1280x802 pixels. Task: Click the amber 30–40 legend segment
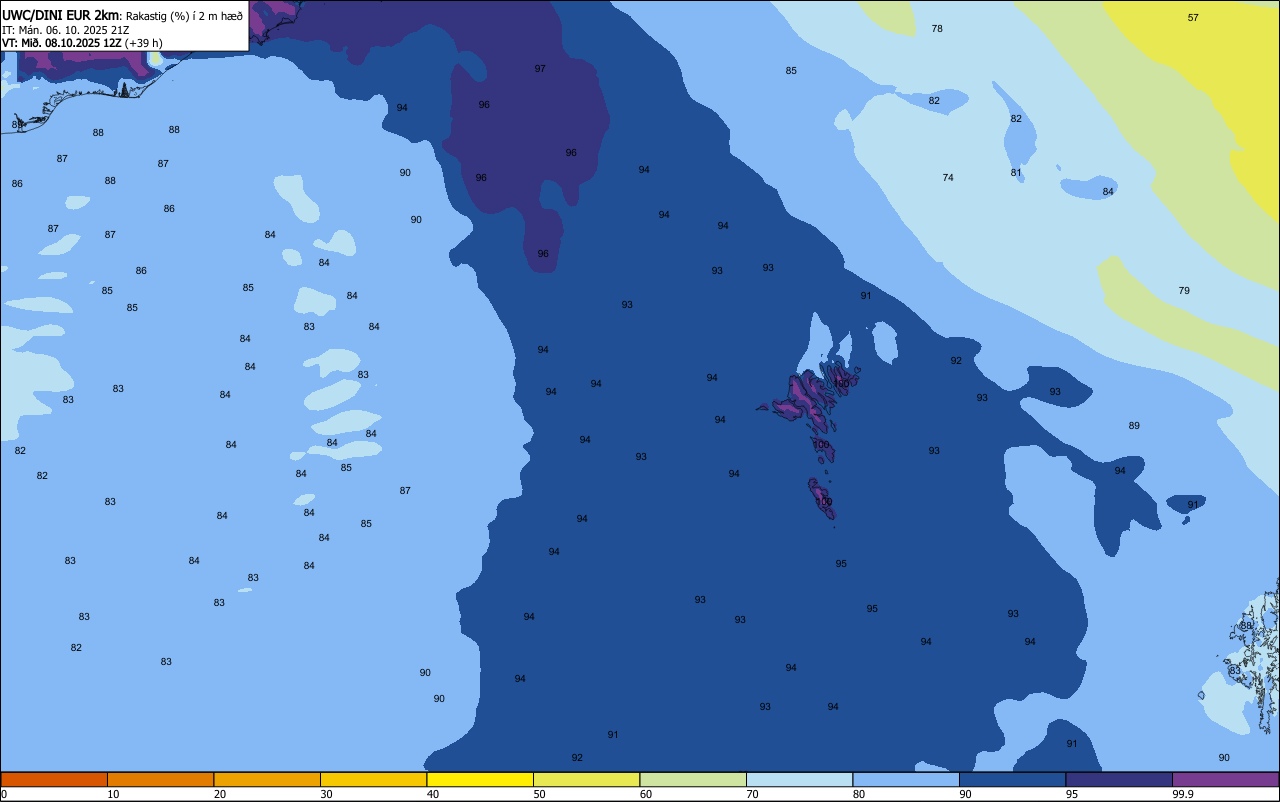pyautogui.click(x=373, y=779)
